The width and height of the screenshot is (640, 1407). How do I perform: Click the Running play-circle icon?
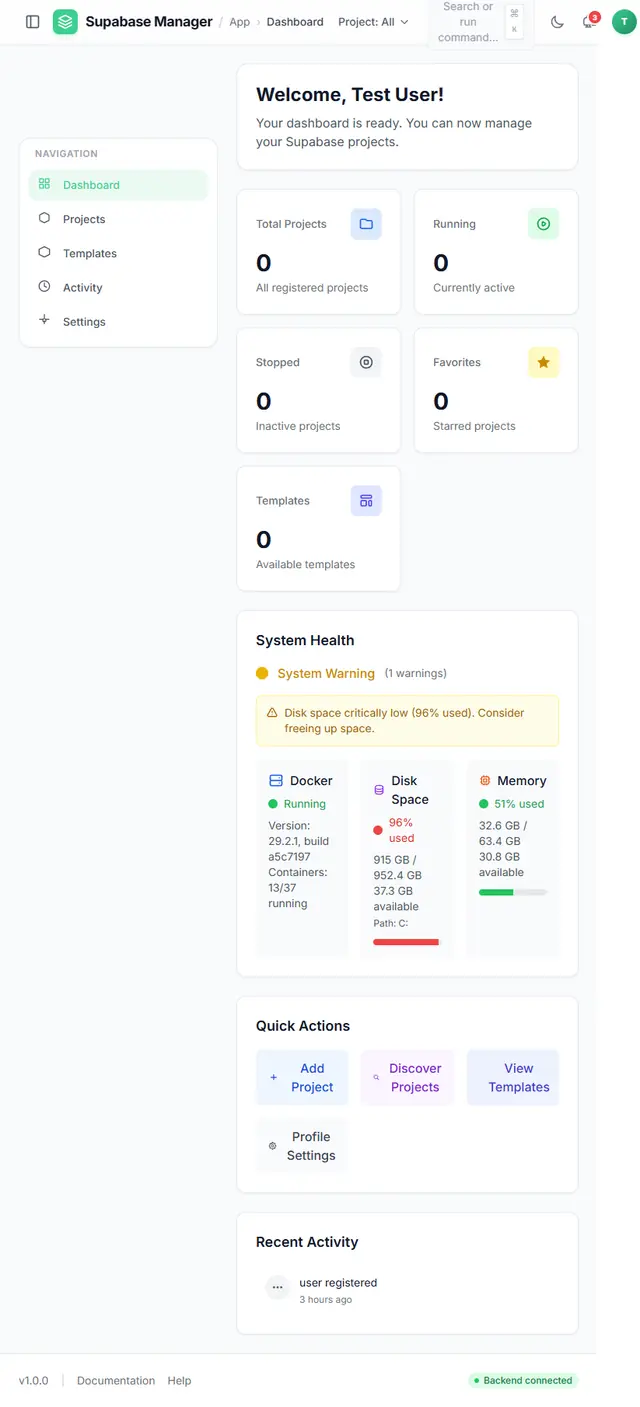pos(543,224)
